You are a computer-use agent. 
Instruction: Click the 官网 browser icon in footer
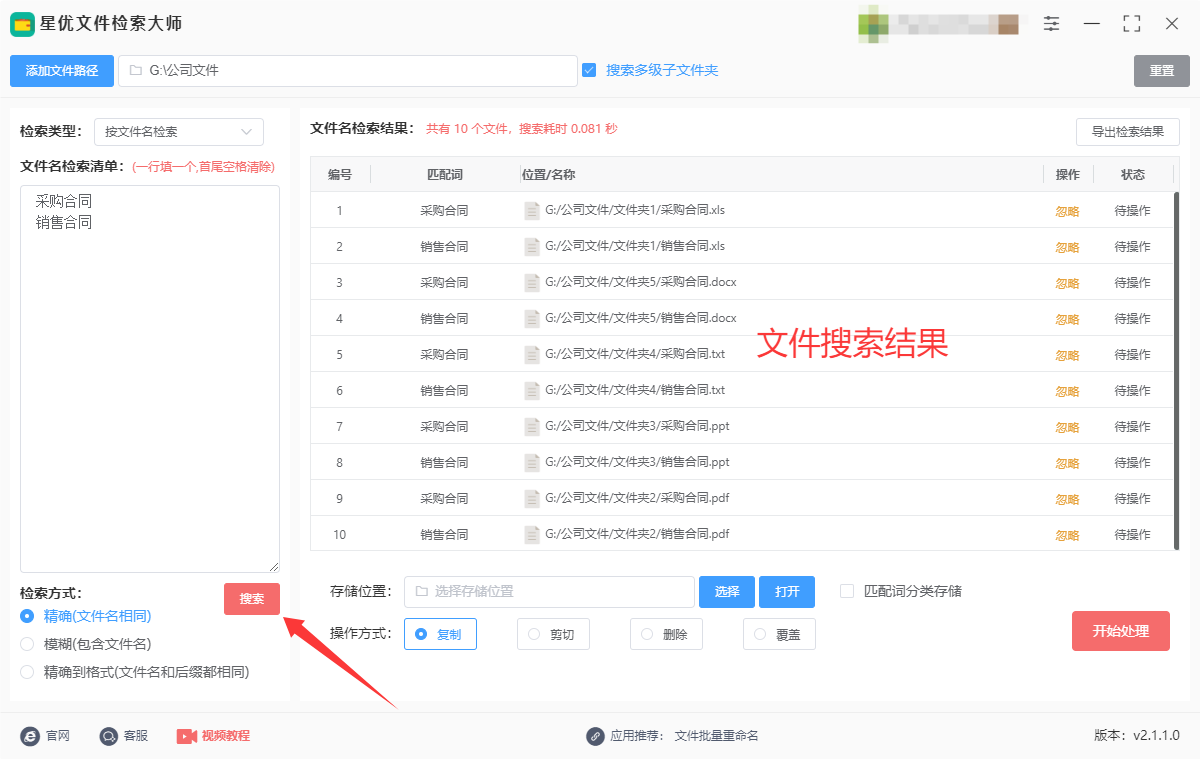(30, 736)
